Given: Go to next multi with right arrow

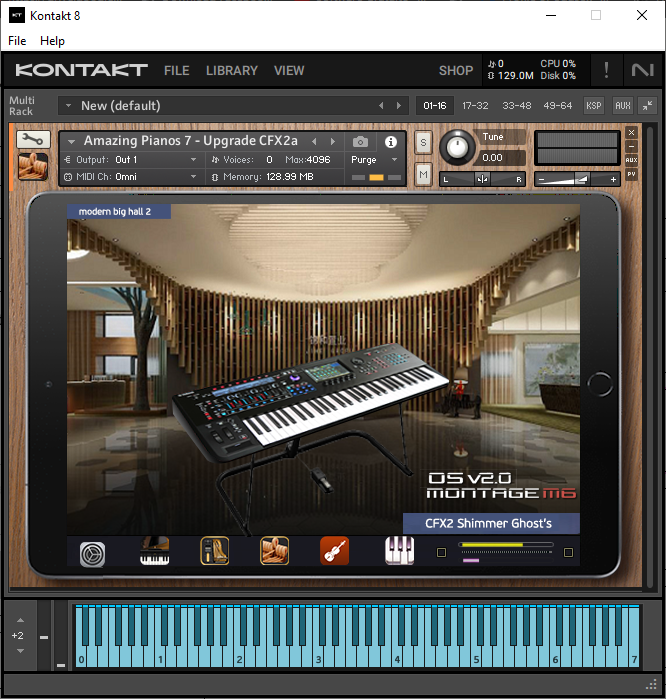Looking at the screenshot, I should click(399, 106).
